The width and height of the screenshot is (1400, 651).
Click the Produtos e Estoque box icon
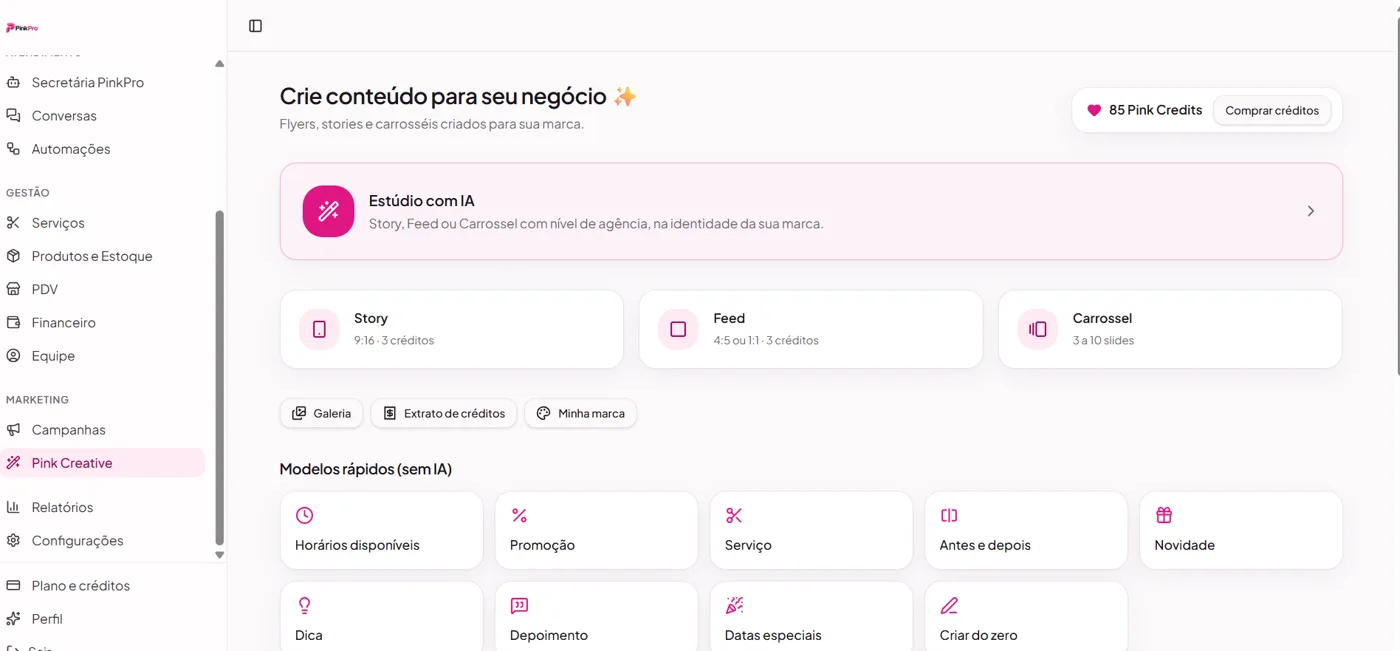13,255
